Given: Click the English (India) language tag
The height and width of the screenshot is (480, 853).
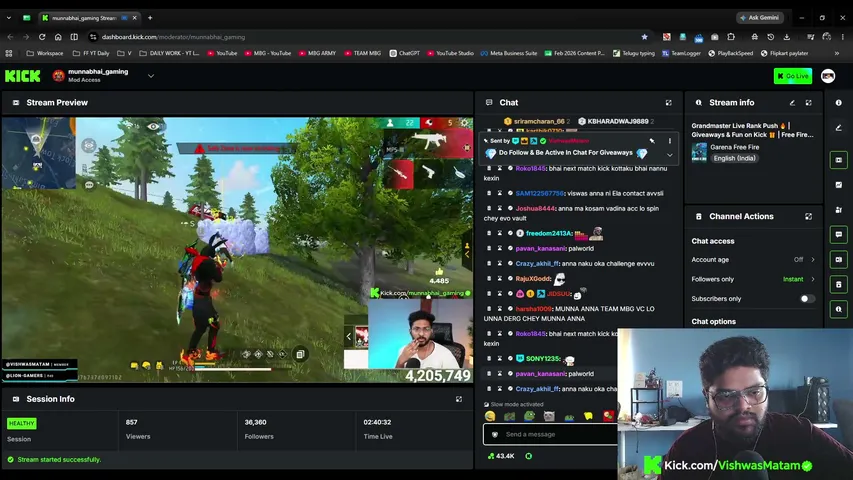Looking at the screenshot, I should point(734,158).
